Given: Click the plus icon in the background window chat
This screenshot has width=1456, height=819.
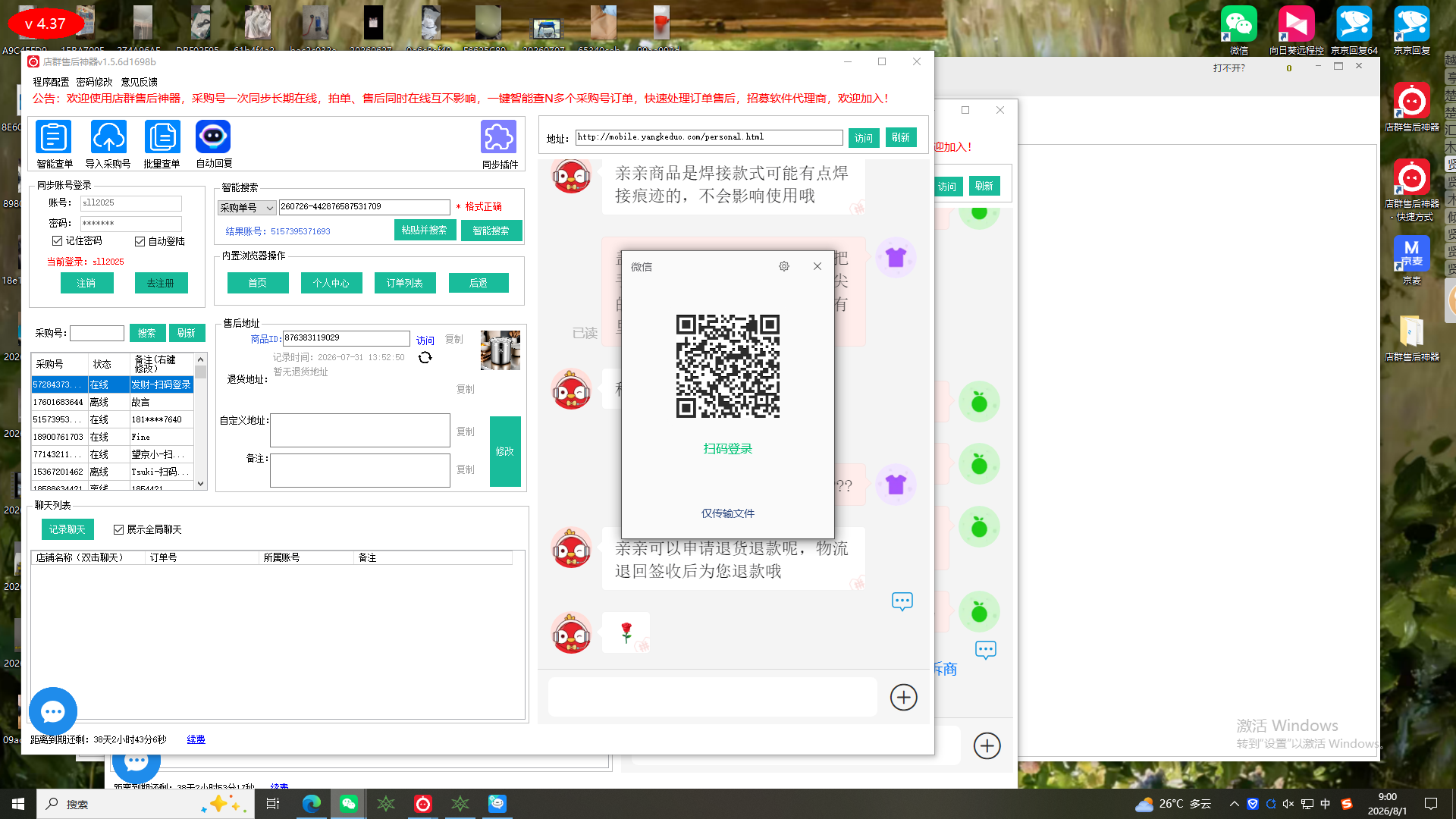Looking at the screenshot, I should point(987,745).
